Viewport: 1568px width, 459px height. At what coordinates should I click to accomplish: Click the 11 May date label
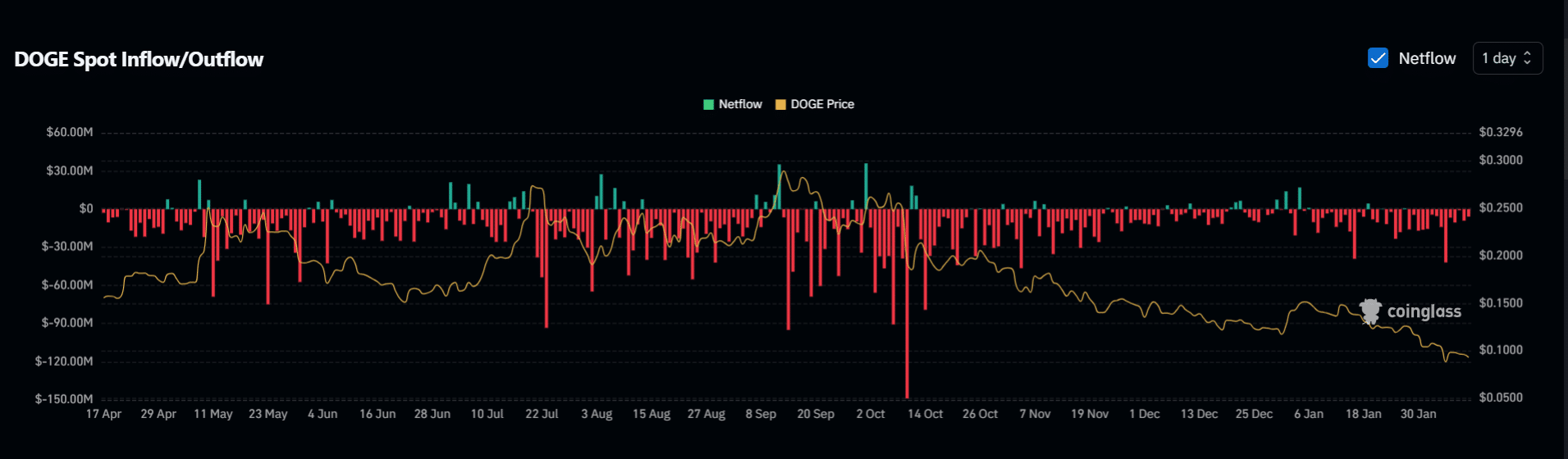pos(213,414)
